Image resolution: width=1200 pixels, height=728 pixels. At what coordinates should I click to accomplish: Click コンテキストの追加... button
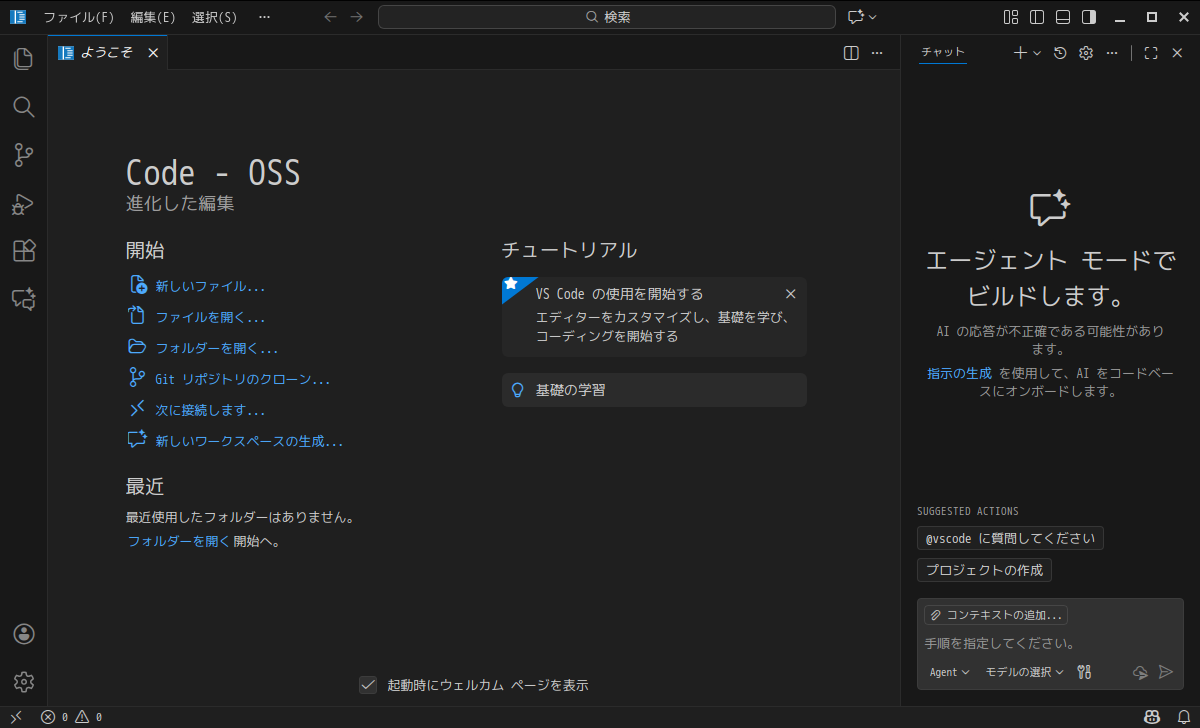[x=996, y=615]
